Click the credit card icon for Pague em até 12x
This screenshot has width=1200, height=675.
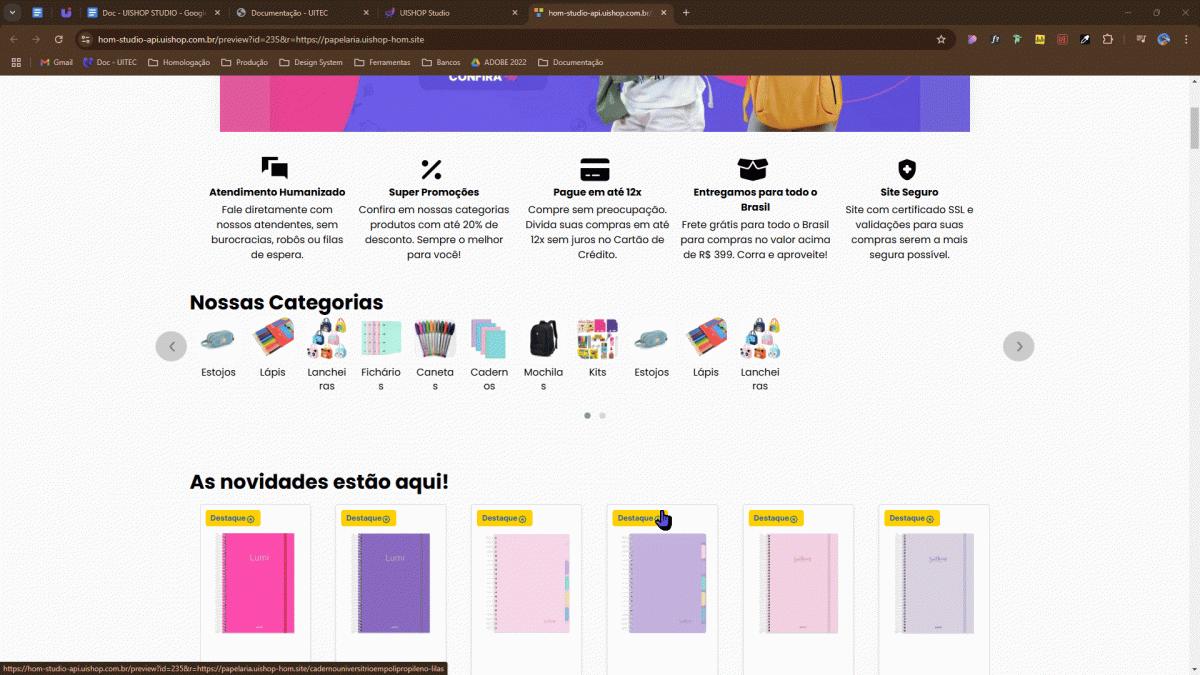click(595, 169)
